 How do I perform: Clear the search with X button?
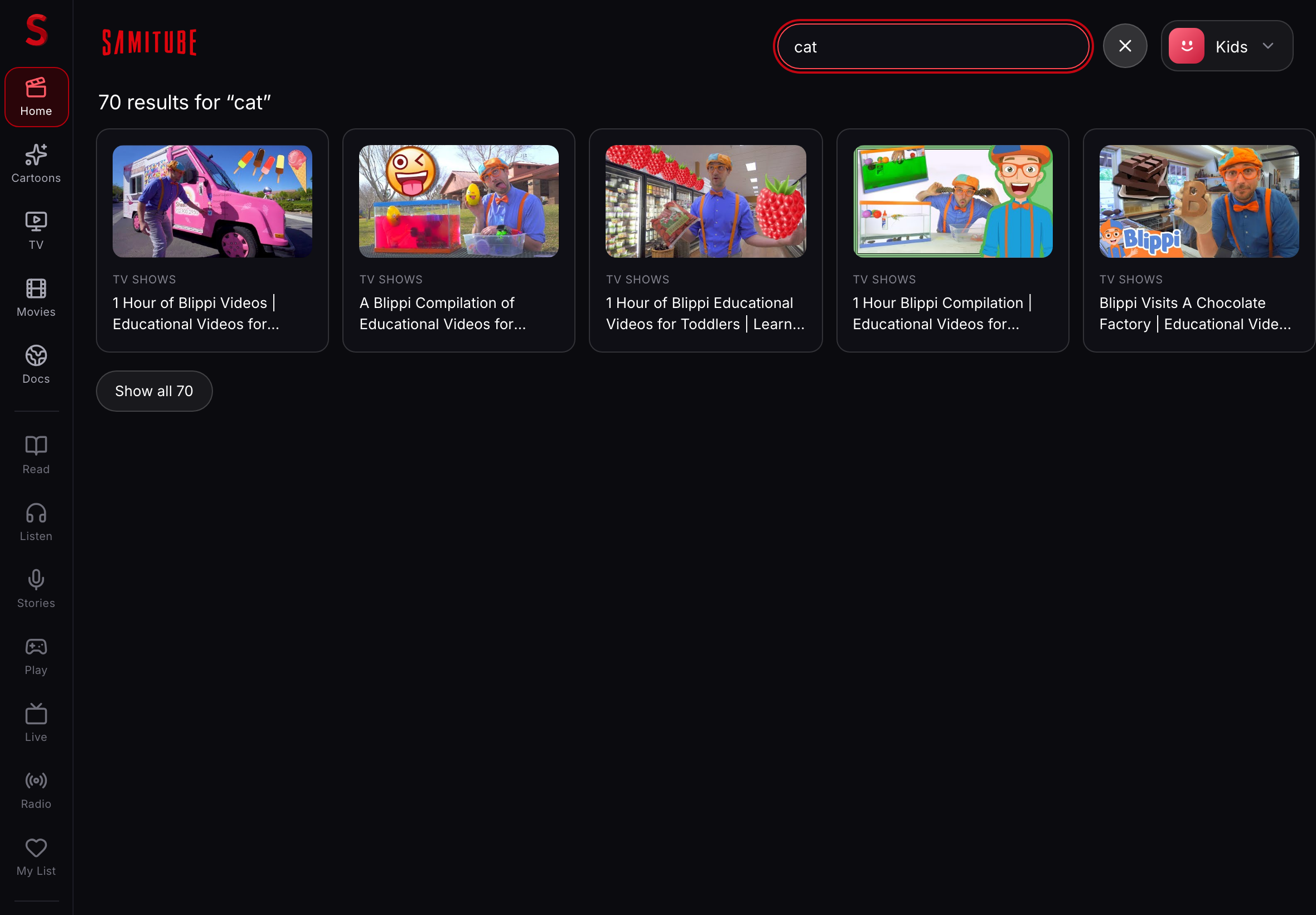(x=1125, y=46)
